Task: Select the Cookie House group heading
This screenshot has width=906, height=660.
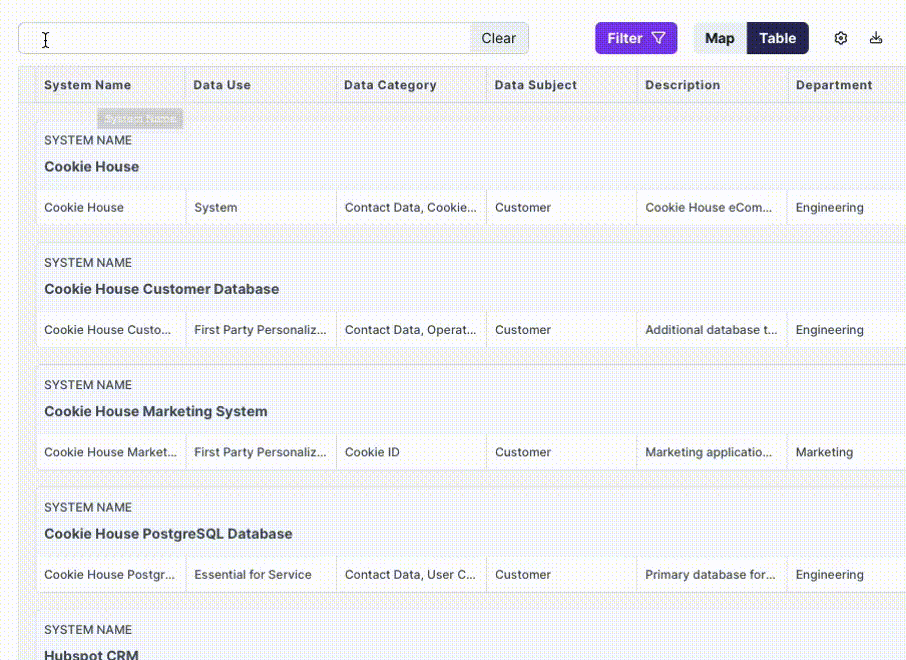Action: click(91, 166)
